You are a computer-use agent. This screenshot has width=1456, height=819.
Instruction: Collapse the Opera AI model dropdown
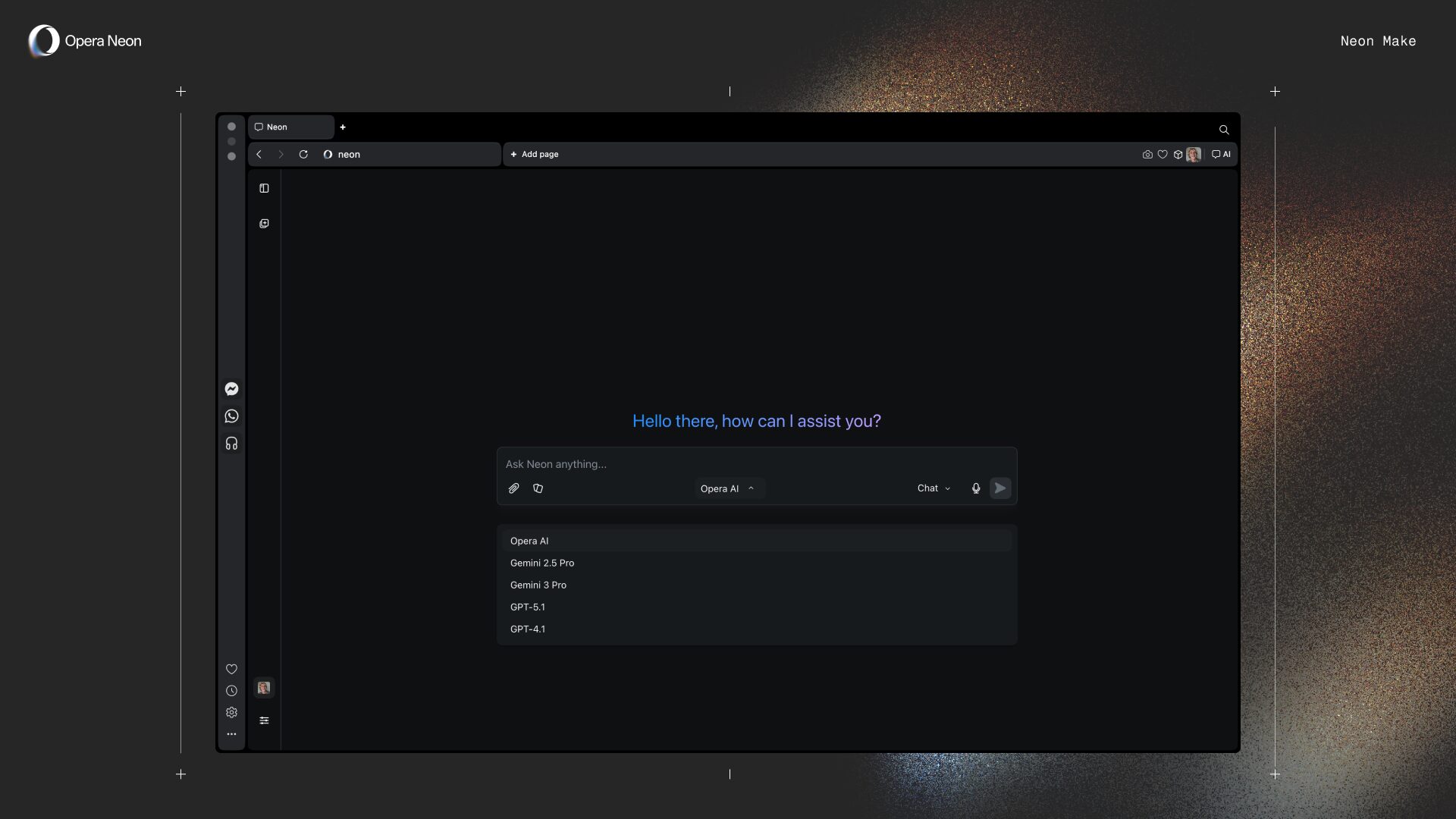[x=728, y=488]
